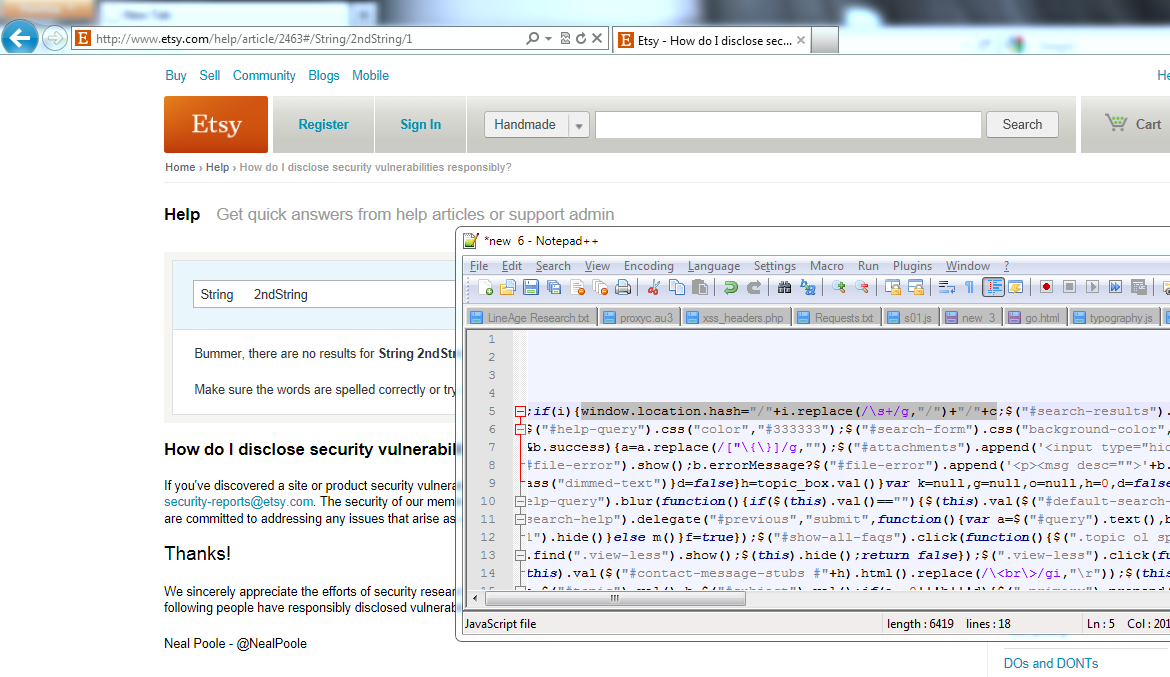Click the DOs and DONTs link
The height and width of the screenshot is (677, 1170).
(1051, 663)
